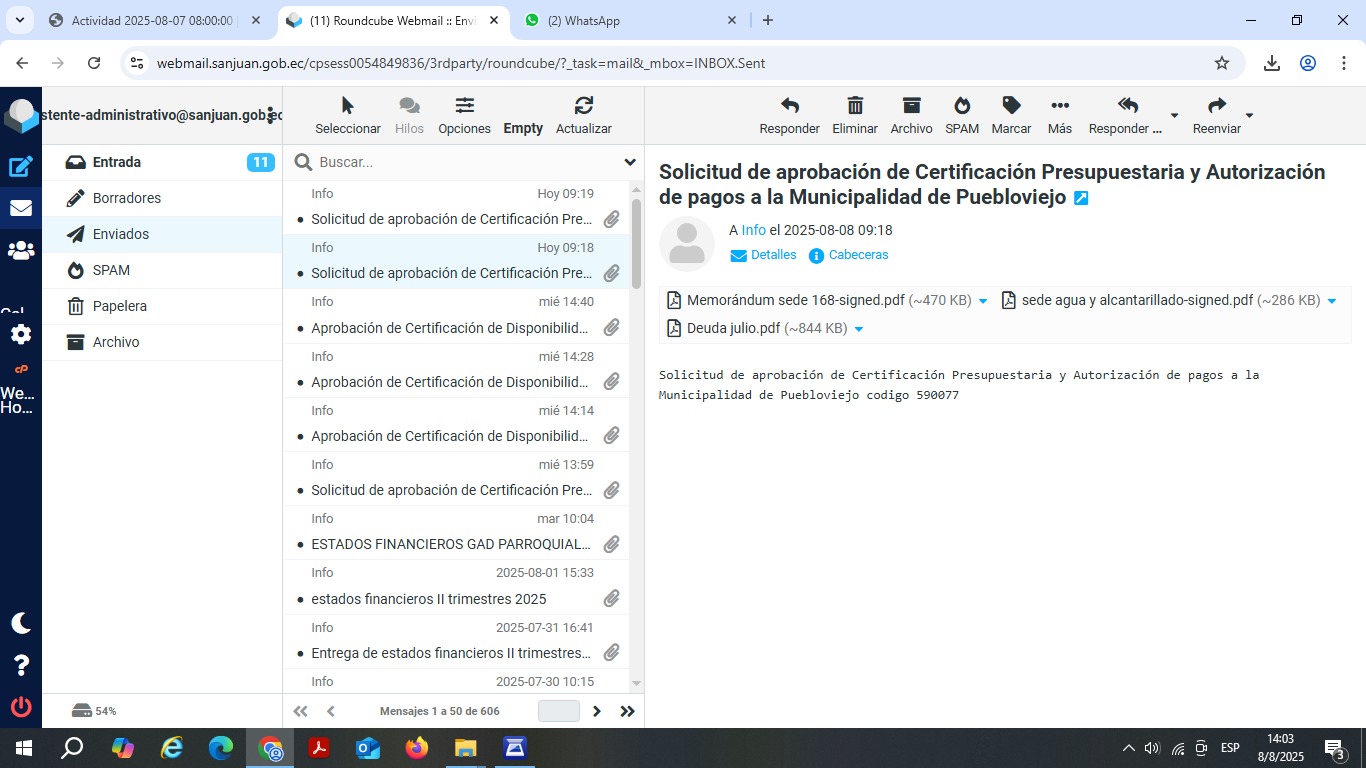The image size is (1366, 768).
Task: Expand the Reenviar dropdown arrow
Action: pos(1249,115)
